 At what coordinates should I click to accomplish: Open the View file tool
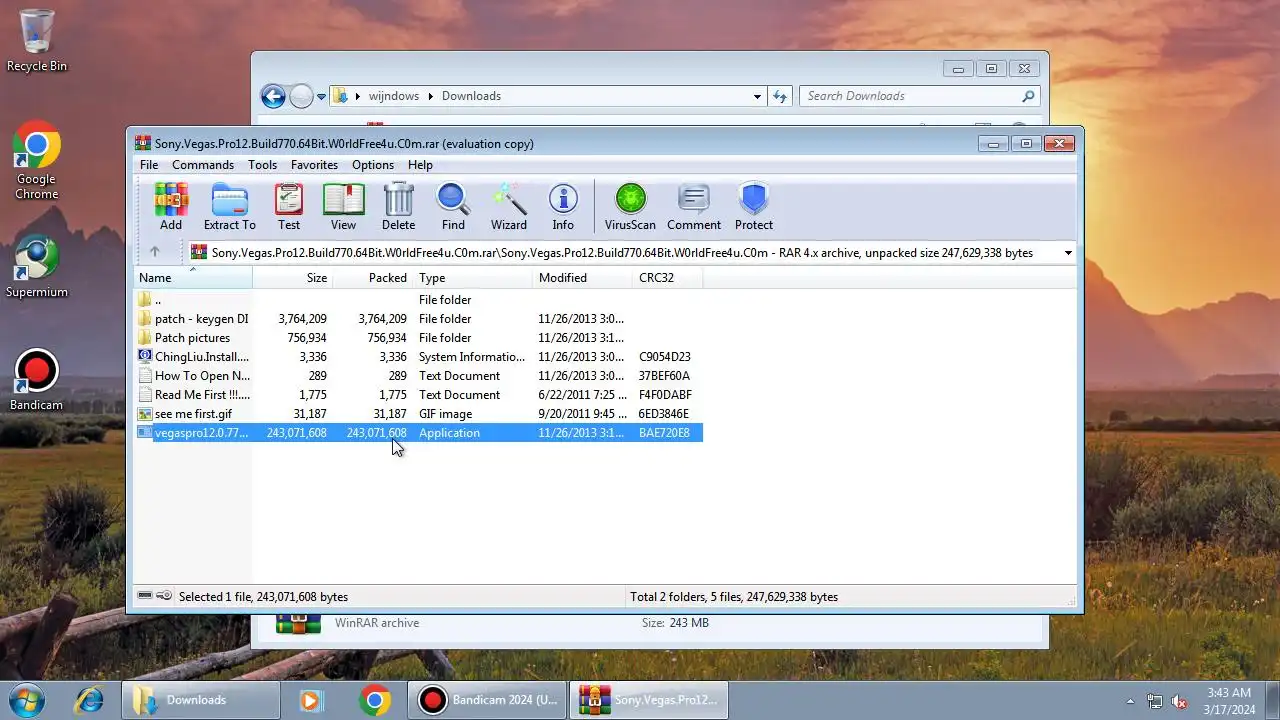point(343,207)
